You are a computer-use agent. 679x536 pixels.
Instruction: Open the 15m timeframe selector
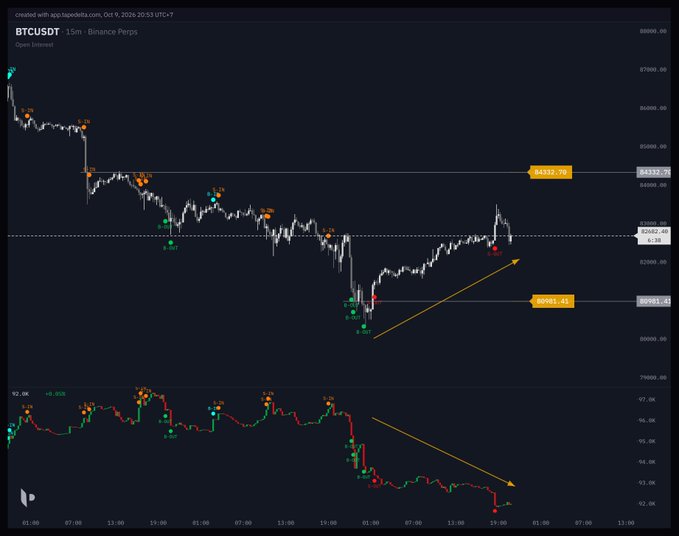(74, 32)
